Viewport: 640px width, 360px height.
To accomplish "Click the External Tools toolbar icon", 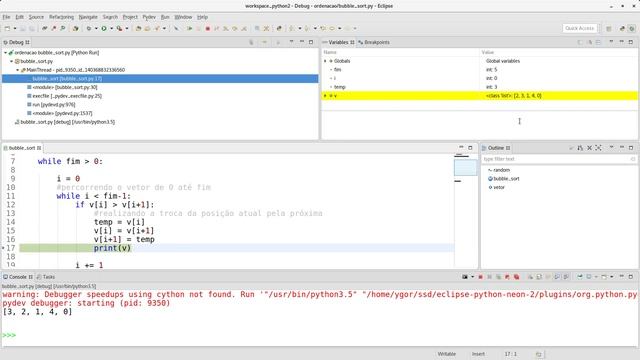I will click(x=119, y=28).
